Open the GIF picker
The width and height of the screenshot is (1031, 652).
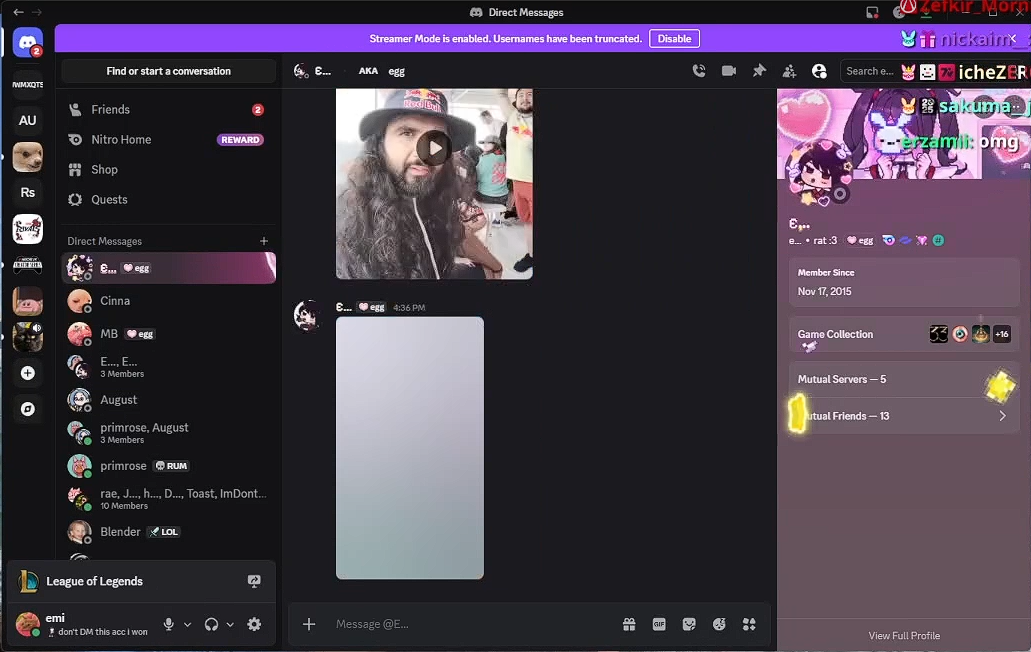coord(659,624)
